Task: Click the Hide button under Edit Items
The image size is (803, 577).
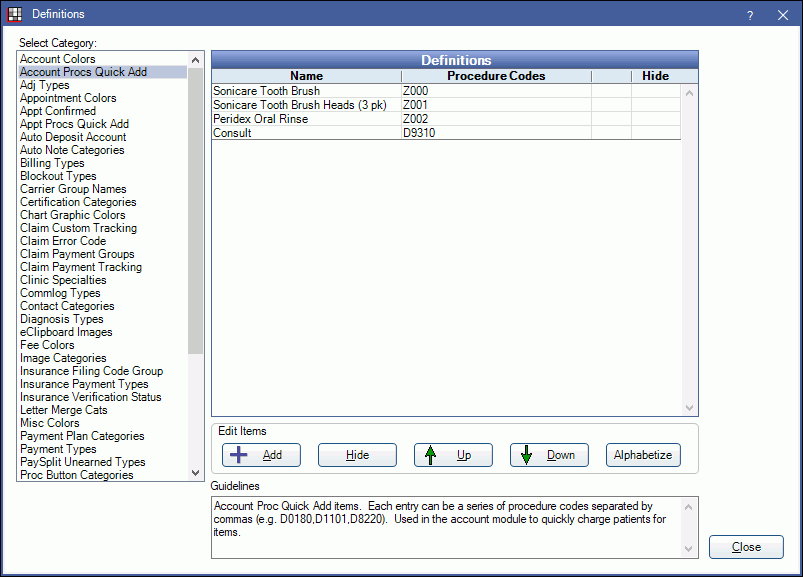Action: tap(357, 455)
